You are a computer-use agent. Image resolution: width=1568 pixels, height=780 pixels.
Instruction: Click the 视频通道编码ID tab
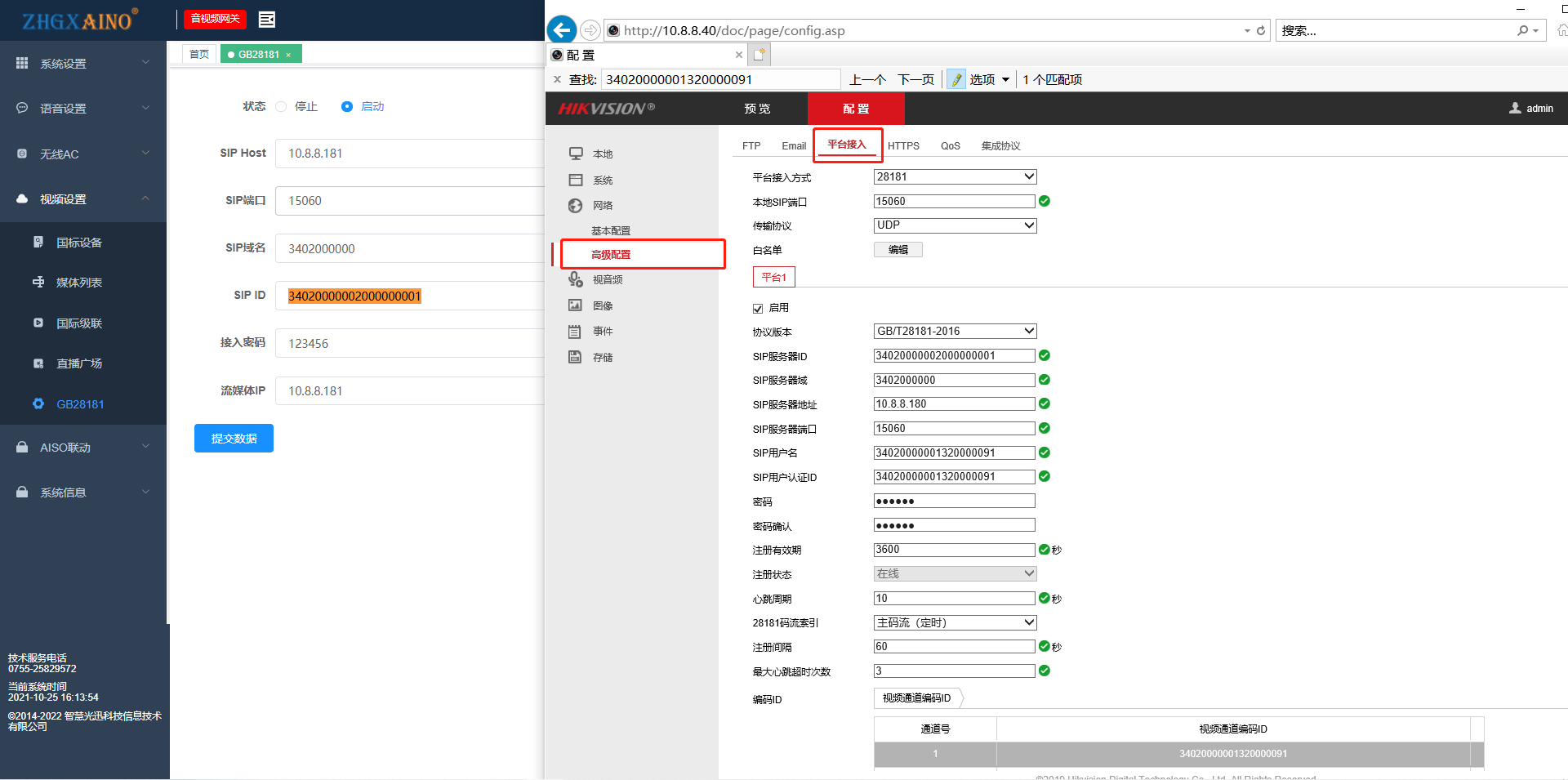tap(917, 698)
